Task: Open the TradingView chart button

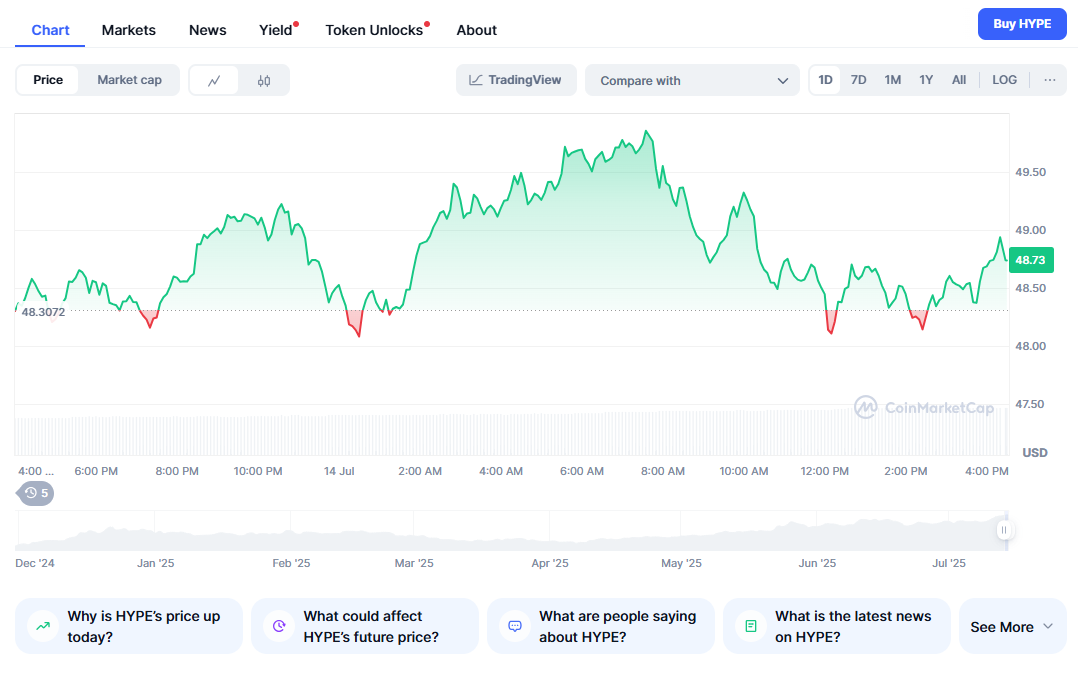Action: click(x=516, y=80)
